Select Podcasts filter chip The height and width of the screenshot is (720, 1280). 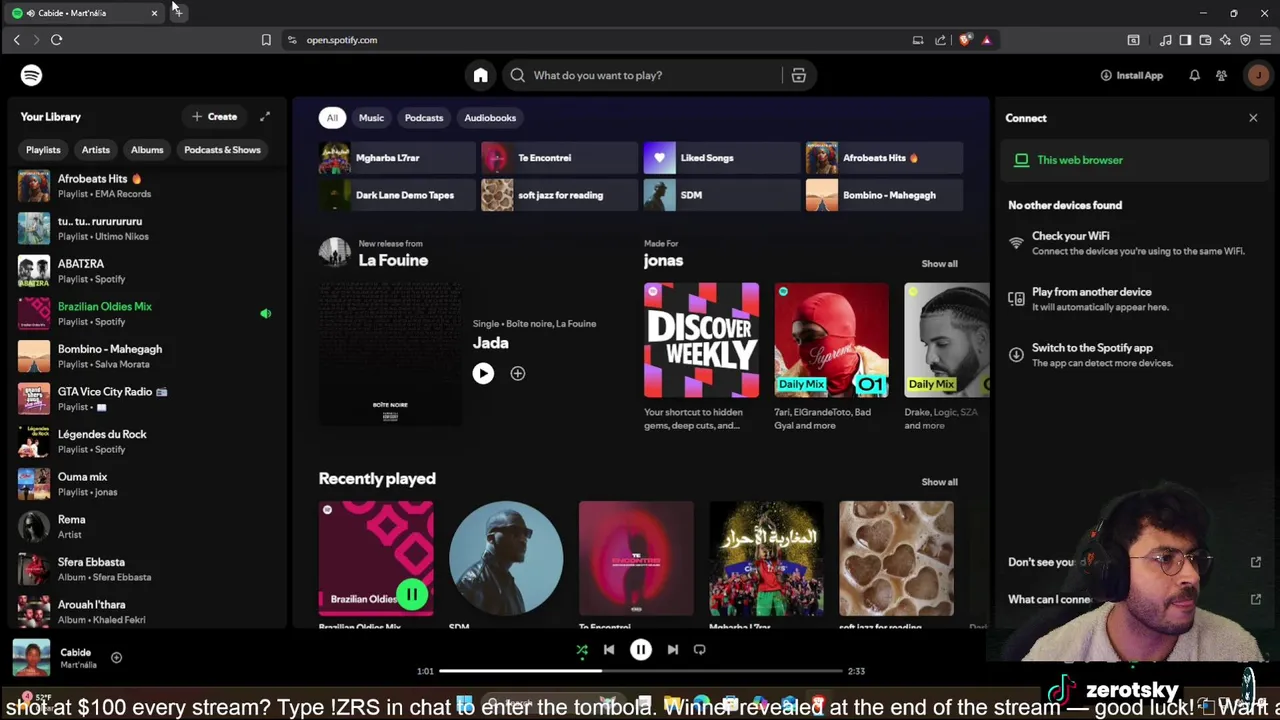[424, 118]
